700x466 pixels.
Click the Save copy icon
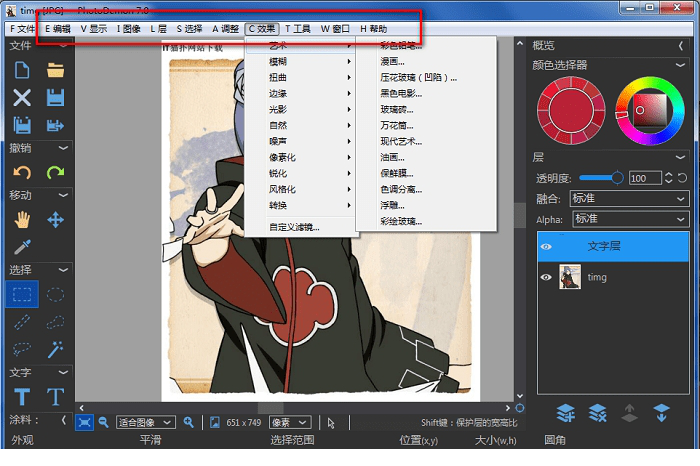[x=22, y=125]
